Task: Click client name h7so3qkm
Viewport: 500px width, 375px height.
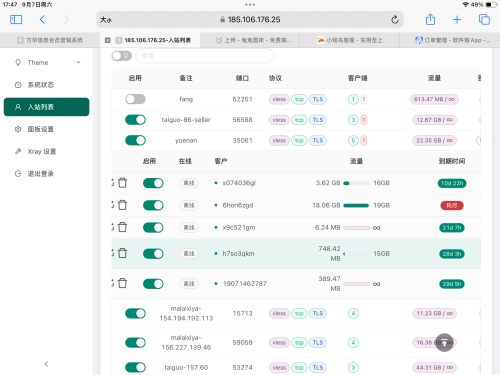Action: click(238, 254)
